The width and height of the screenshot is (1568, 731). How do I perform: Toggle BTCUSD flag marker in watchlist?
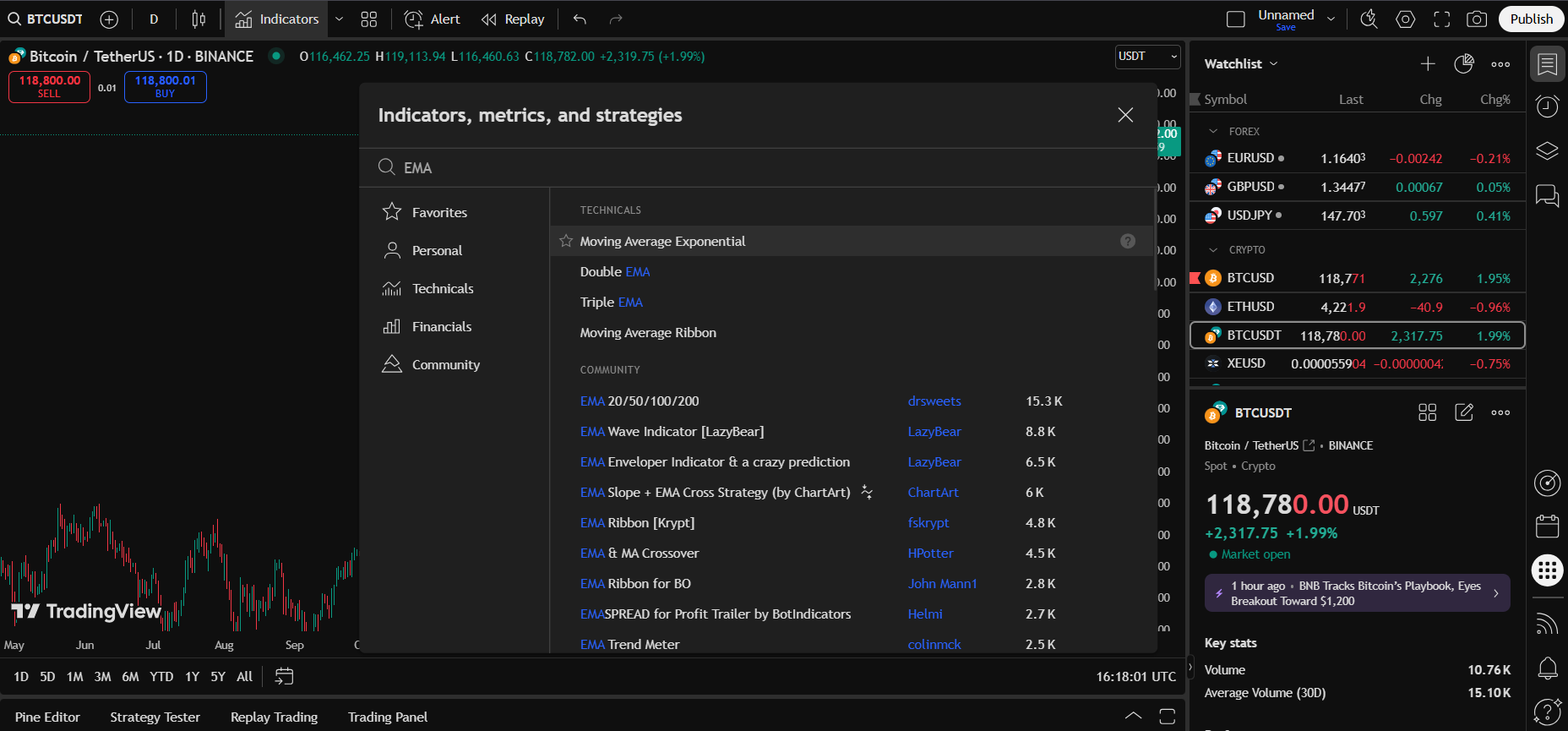(1195, 278)
